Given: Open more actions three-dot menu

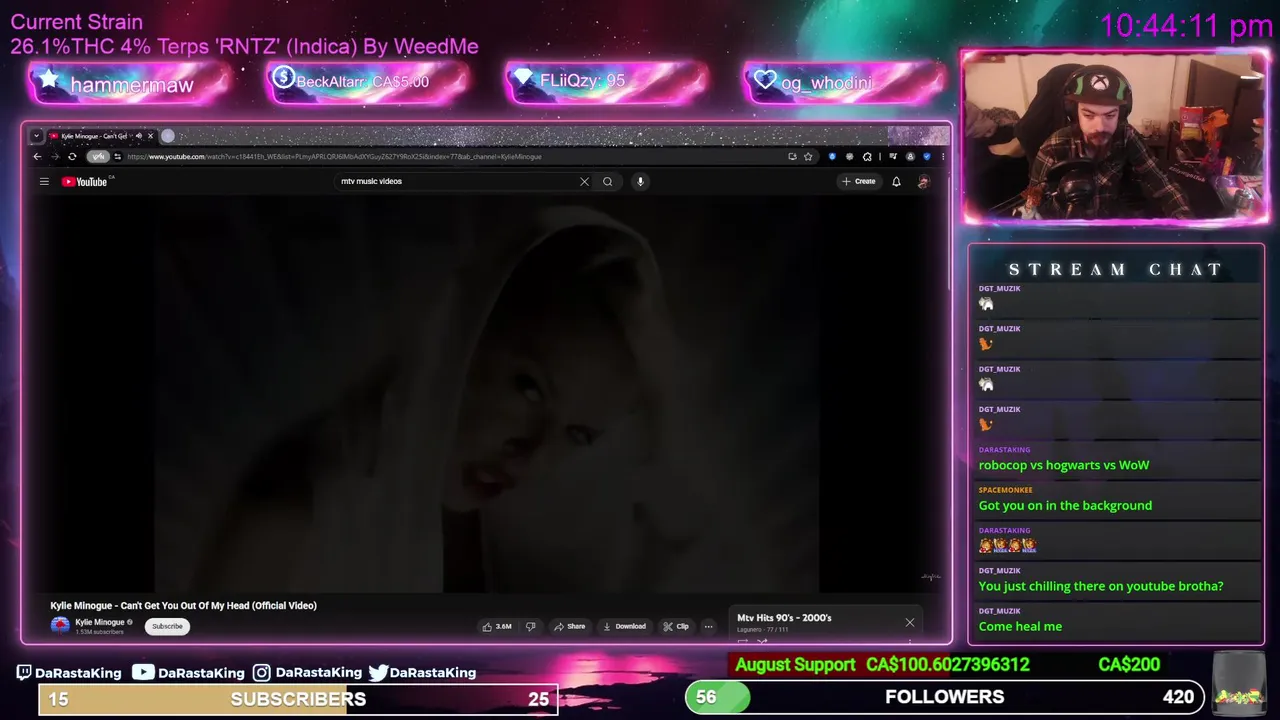Looking at the screenshot, I should pos(708,626).
